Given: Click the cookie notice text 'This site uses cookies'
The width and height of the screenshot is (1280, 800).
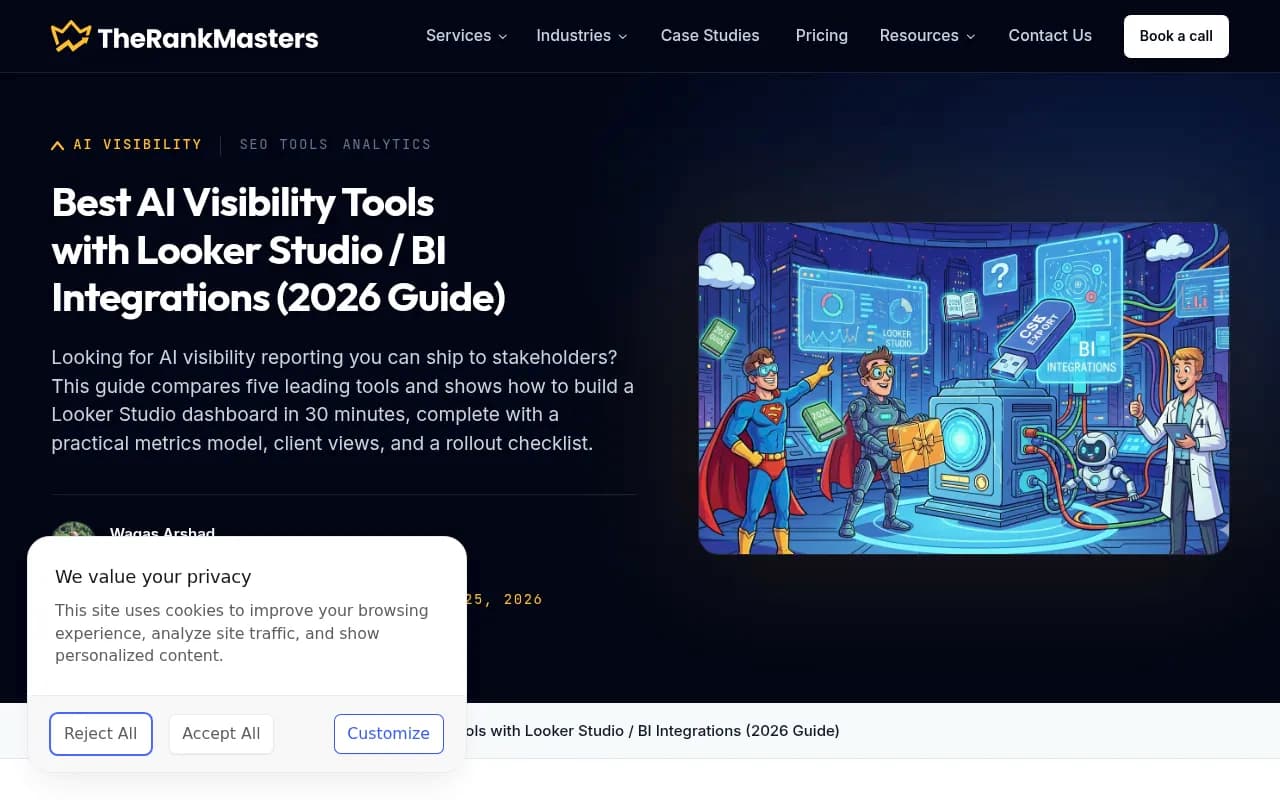Looking at the screenshot, I should pyautogui.click(x=242, y=633).
